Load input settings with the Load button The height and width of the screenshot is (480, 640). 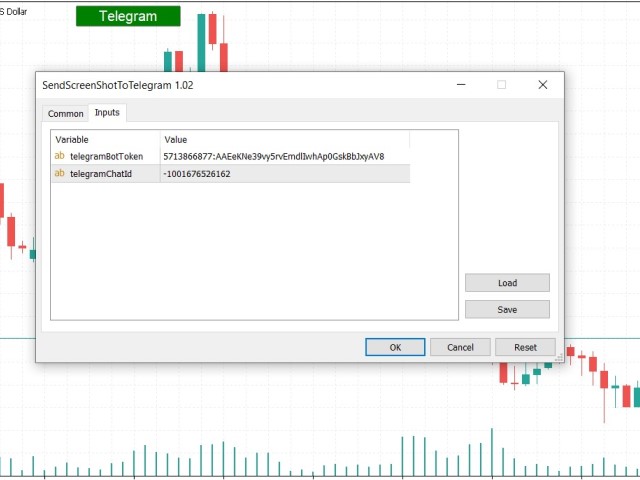click(x=507, y=283)
